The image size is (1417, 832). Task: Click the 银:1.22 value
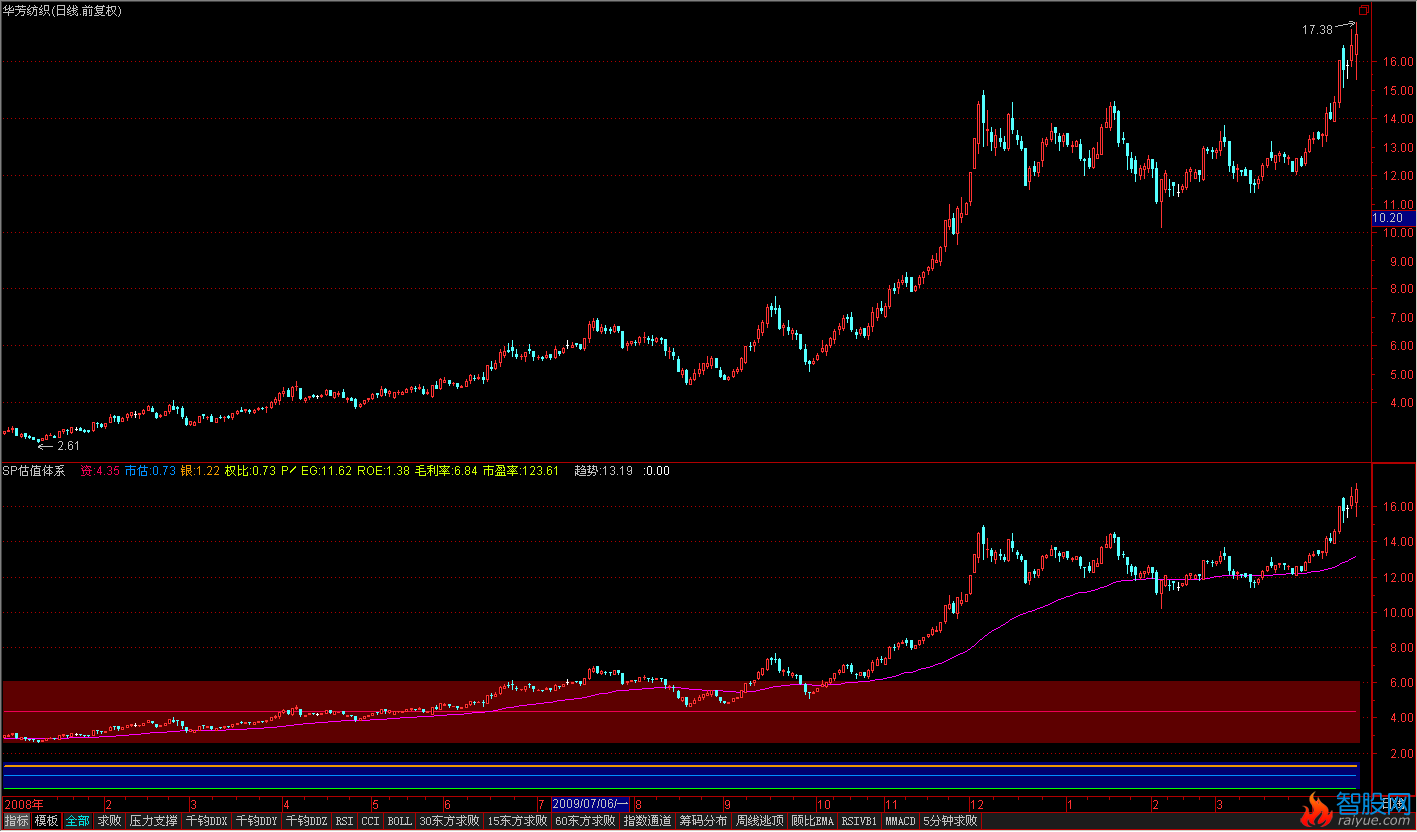pyautogui.click(x=200, y=470)
